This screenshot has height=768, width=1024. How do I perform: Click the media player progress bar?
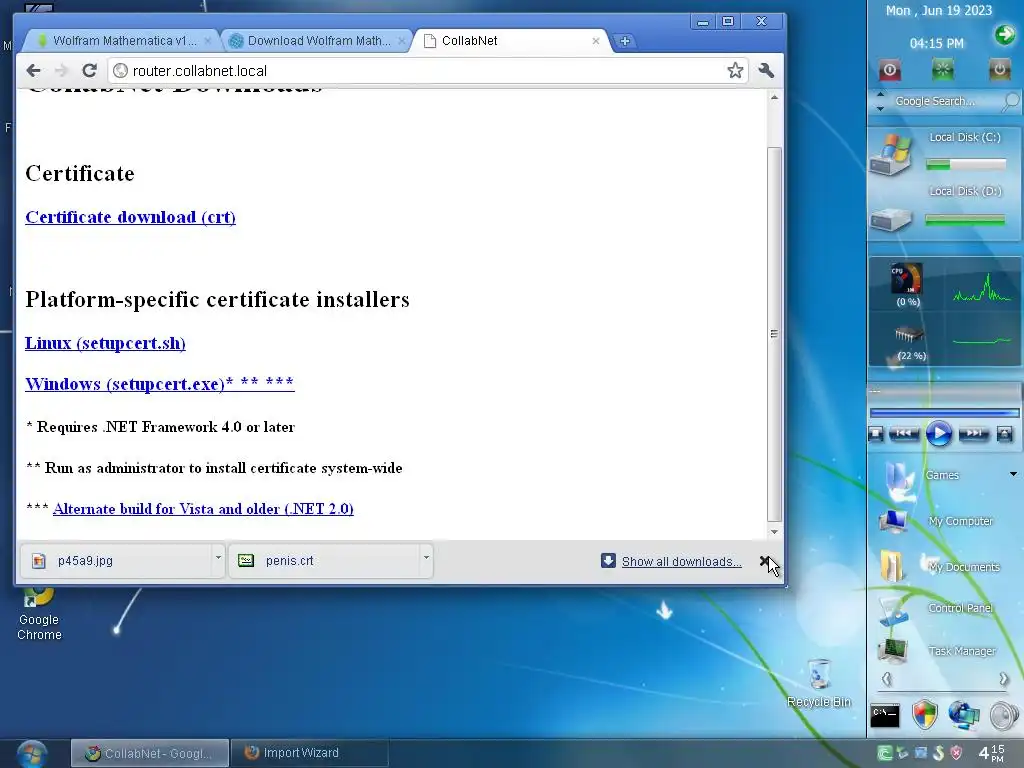click(944, 413)
